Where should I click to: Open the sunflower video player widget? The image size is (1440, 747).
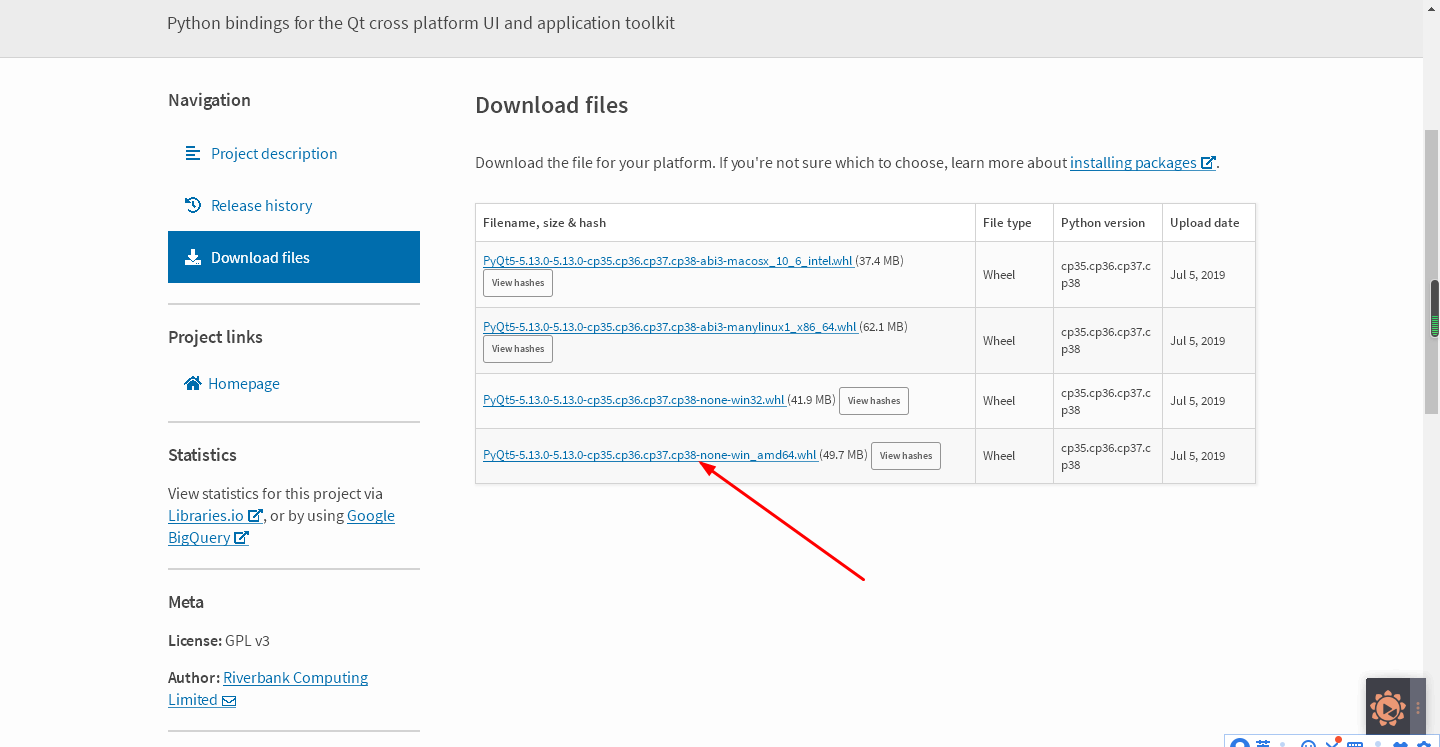point(1388,708)
